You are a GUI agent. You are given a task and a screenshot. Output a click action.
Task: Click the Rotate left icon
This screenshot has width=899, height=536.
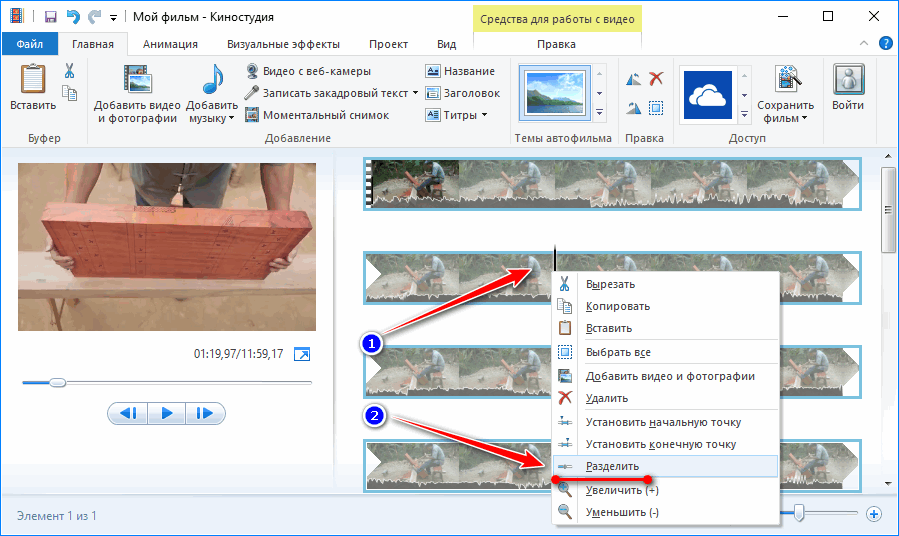[634, 79]
